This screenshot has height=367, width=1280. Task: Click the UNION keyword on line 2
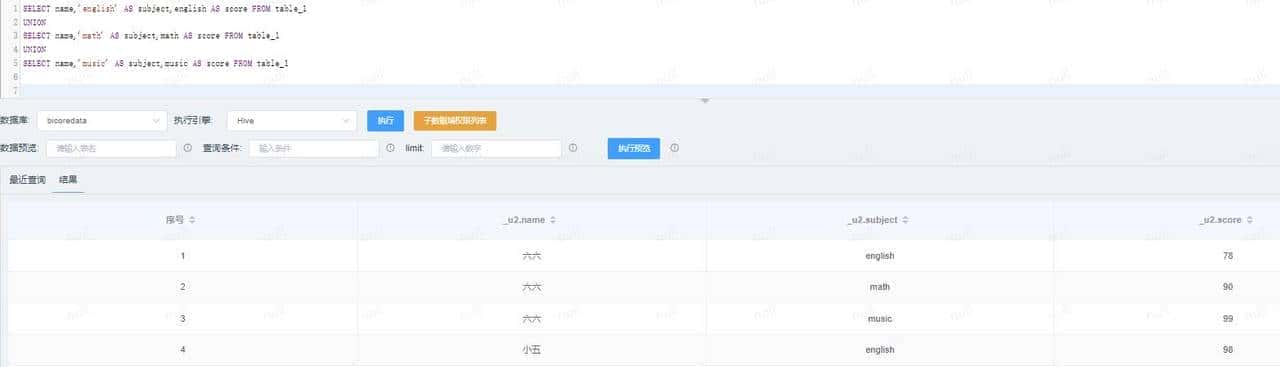tap(35, 21)
